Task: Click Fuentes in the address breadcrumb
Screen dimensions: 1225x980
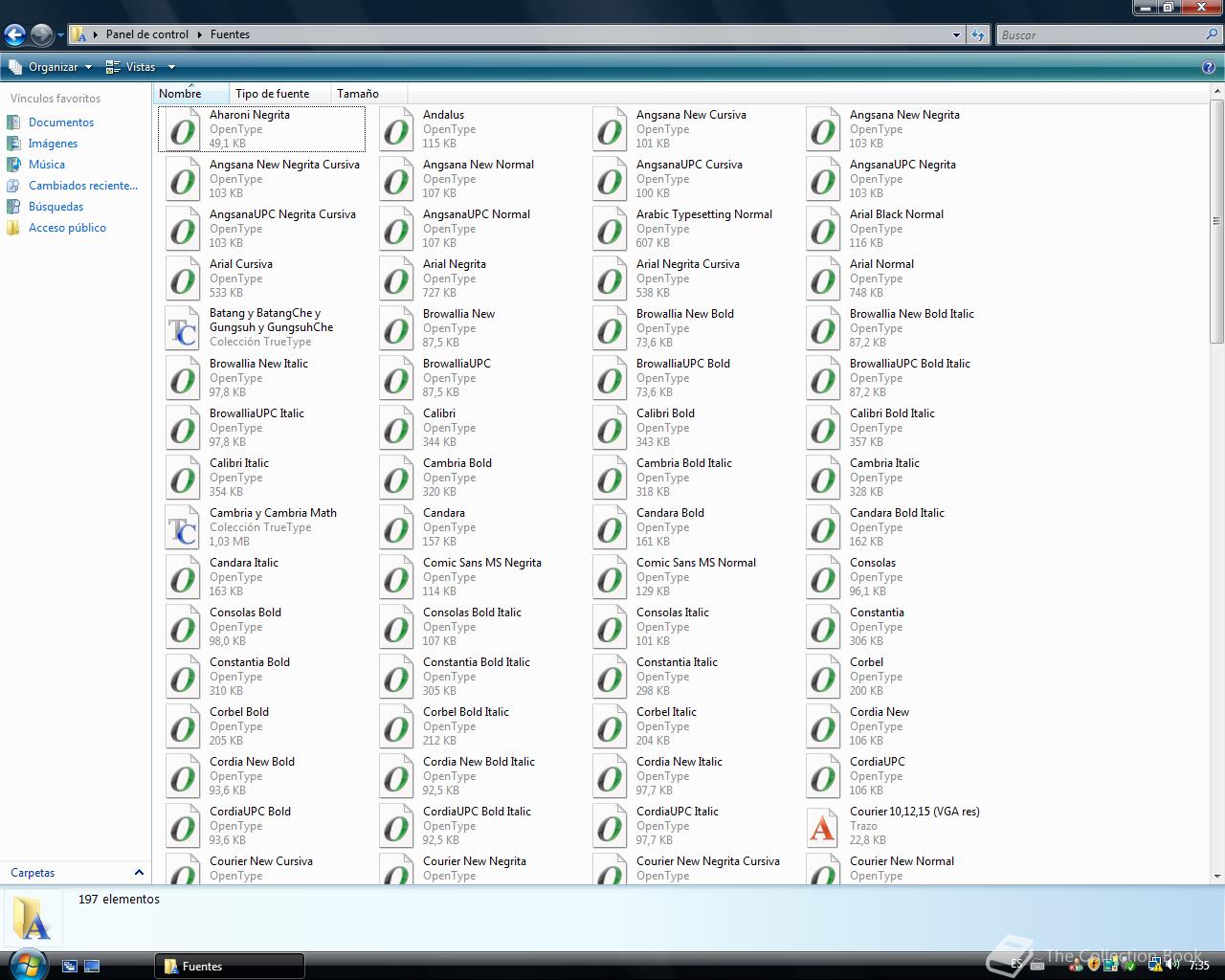Action: (230, 34)
